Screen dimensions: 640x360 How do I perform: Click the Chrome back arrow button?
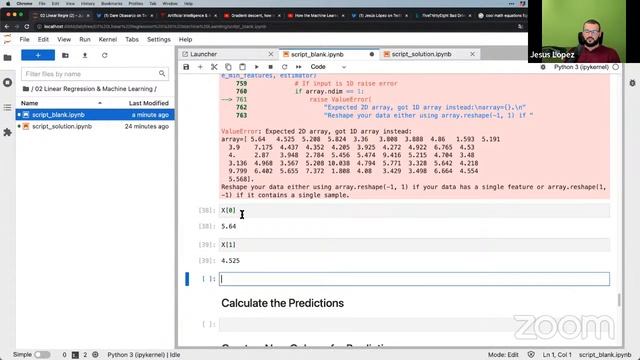tap(7, 27)
